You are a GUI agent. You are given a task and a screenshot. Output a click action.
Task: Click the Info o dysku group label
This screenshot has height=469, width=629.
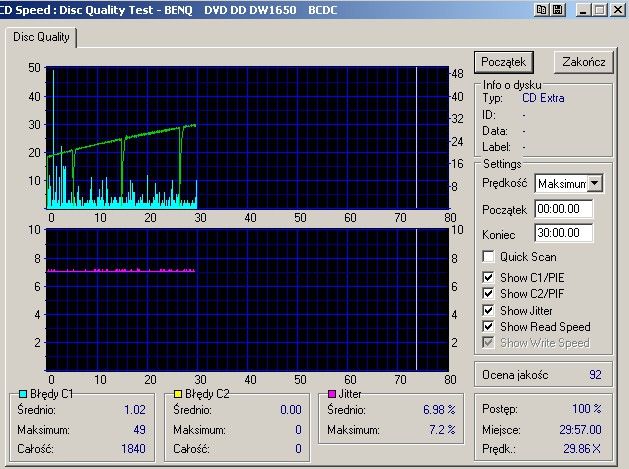pyautogui.click(x=512, y=85)
